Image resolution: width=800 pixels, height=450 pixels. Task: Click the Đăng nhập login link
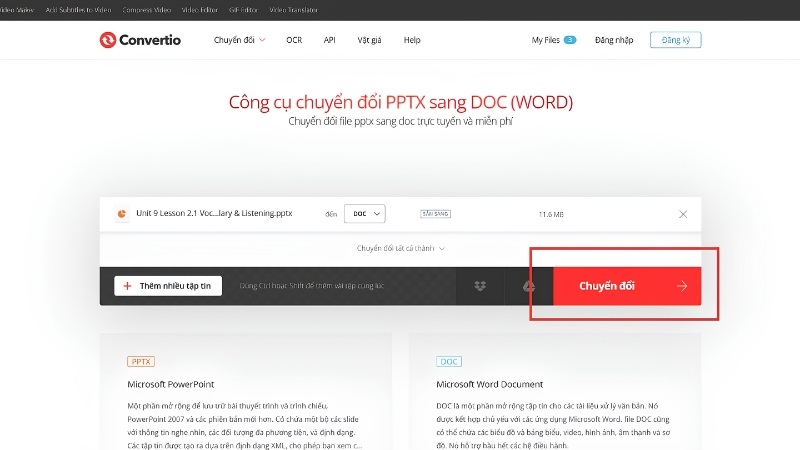[x=614, y=40]
